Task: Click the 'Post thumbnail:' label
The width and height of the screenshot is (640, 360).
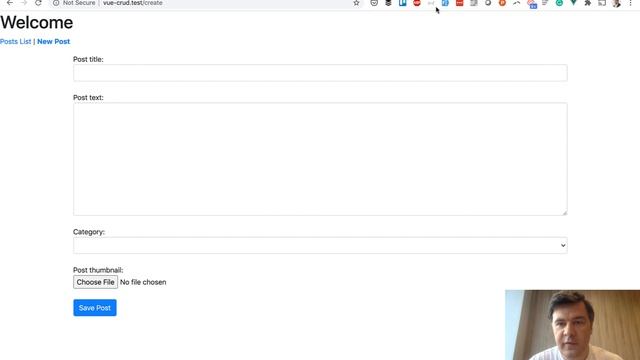Action: tap(98, 270)
